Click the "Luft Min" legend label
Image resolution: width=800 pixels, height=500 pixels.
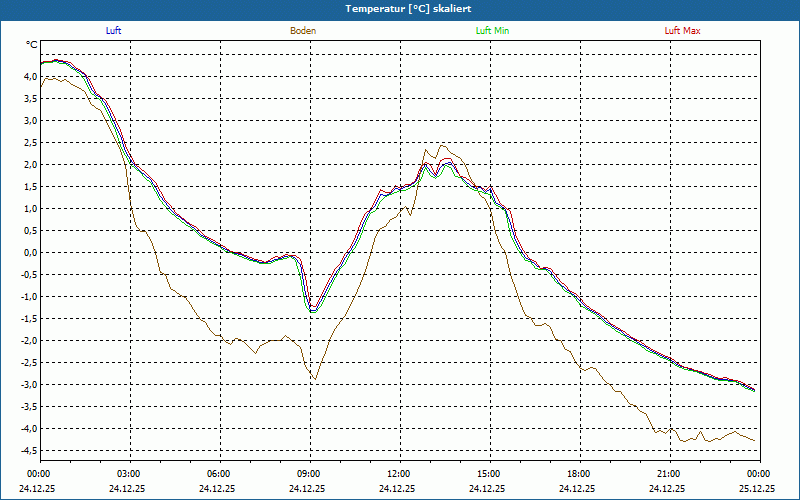click(x=492, y=31)
